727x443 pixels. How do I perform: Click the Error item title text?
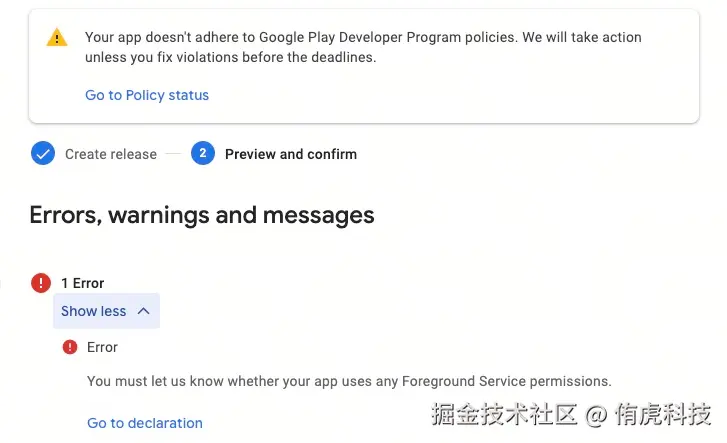click(x=102, y=347)
